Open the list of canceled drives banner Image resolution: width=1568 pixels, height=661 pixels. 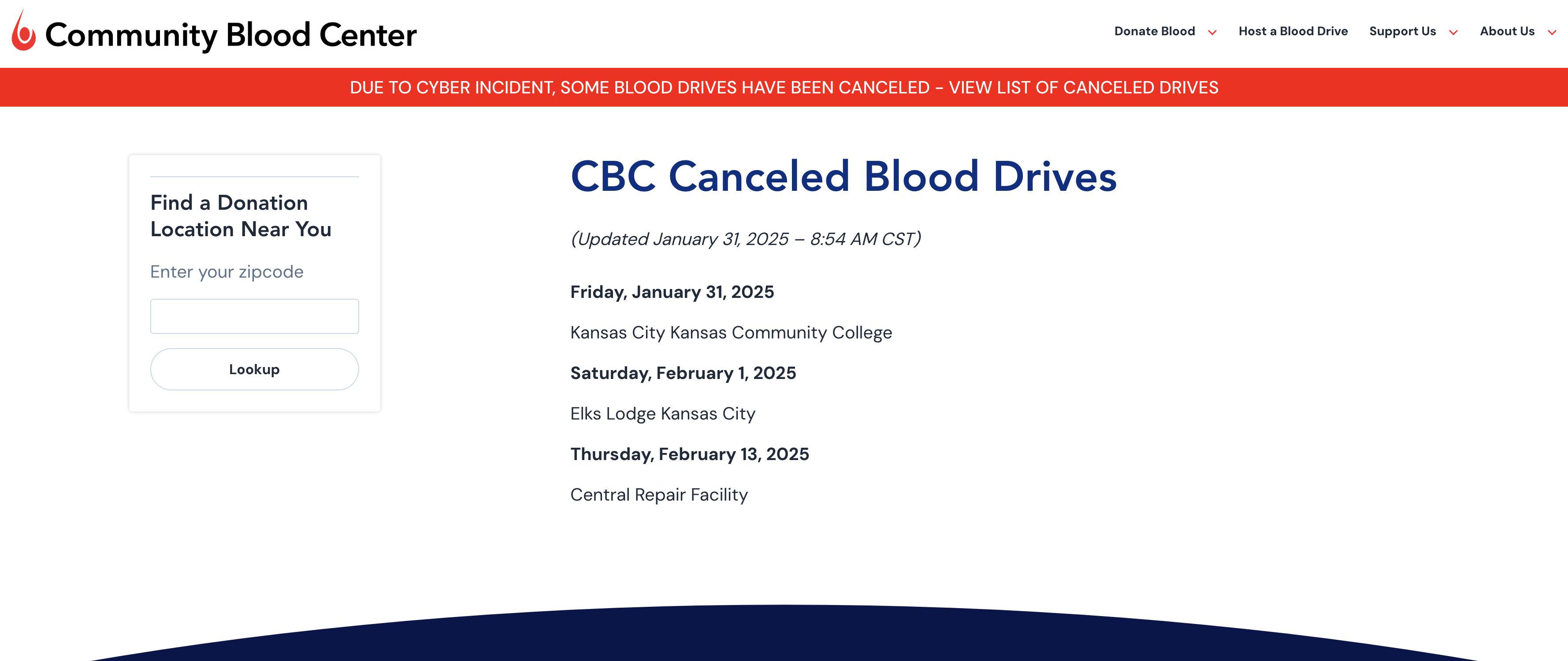[784, 87]
